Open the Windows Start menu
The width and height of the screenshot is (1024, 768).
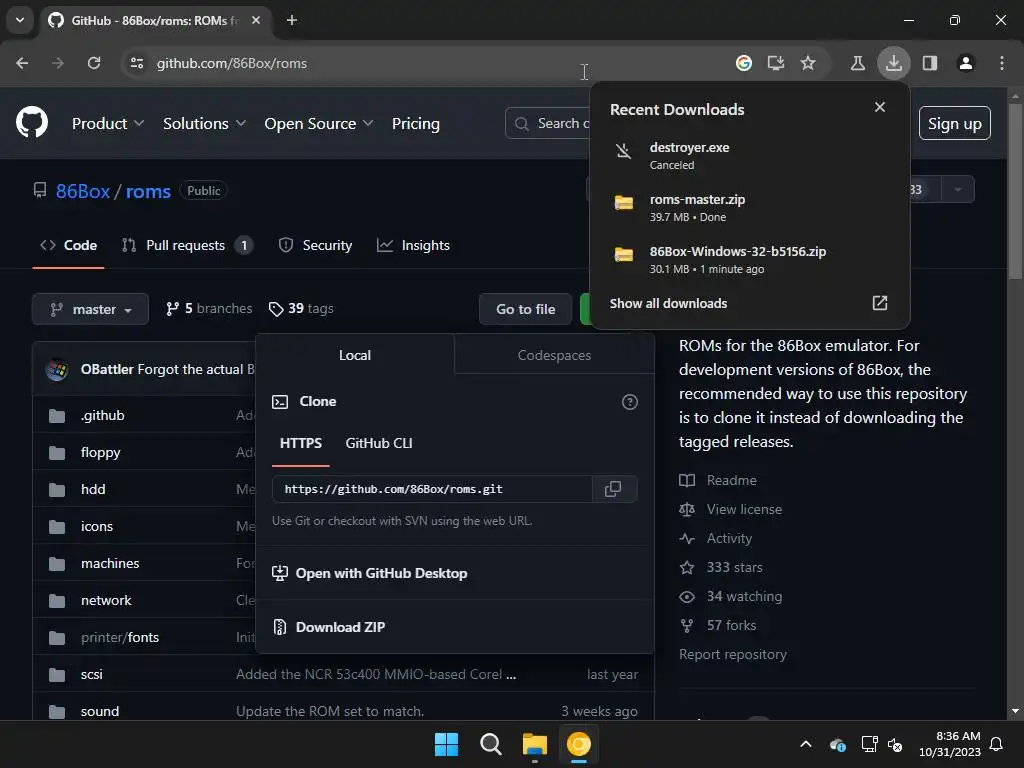(447, 744)
